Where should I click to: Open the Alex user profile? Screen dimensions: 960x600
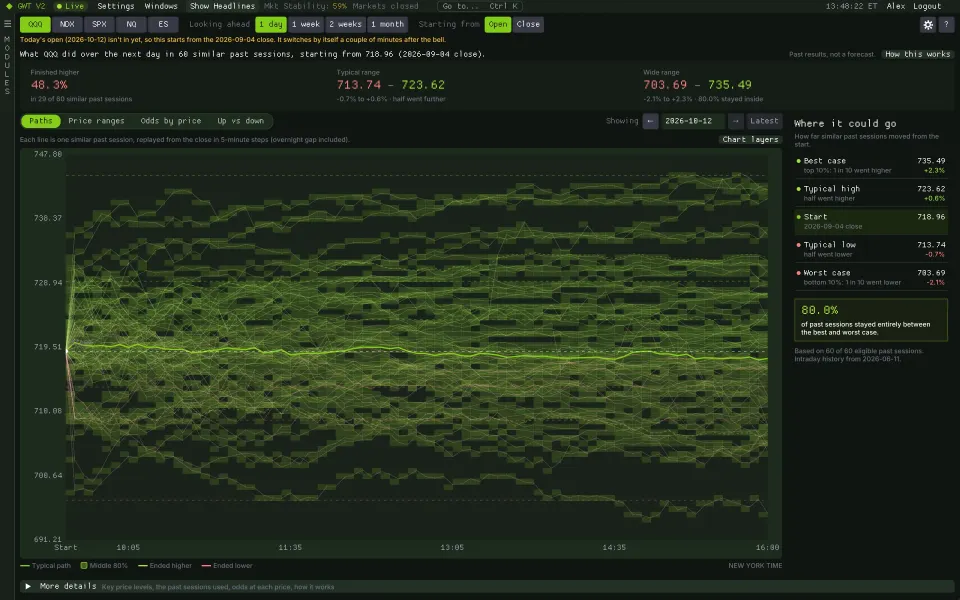click(x=896, y=6)
